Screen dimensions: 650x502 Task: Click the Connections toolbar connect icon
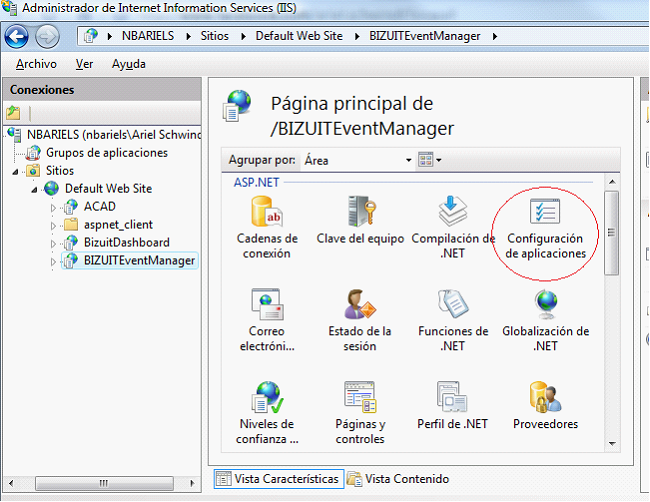(x=13, y=112)
